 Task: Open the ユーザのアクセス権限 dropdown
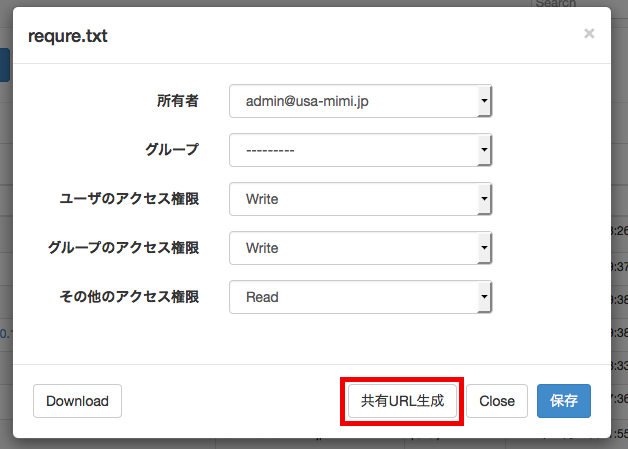[x=360, y=199]
